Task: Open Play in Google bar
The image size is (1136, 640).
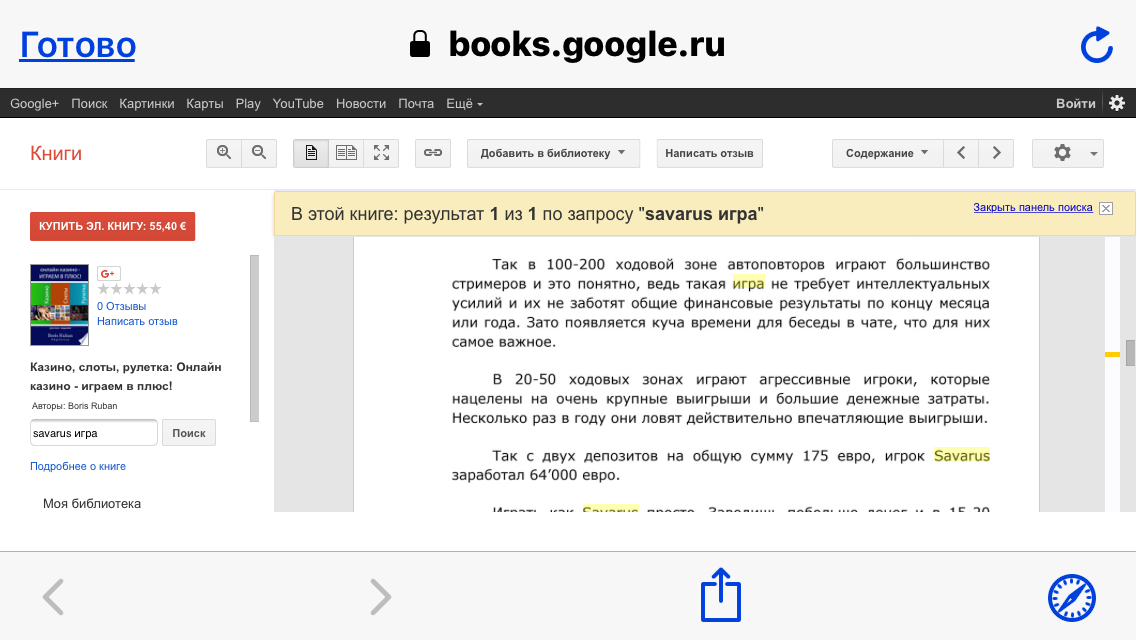Action: pyautogui.click(x=248, y=104)
